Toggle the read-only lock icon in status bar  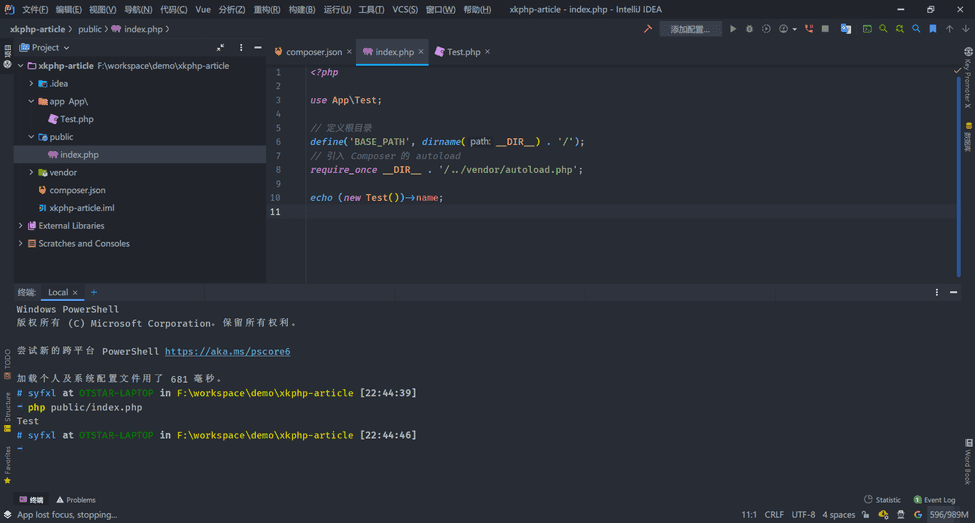(868, 515)
